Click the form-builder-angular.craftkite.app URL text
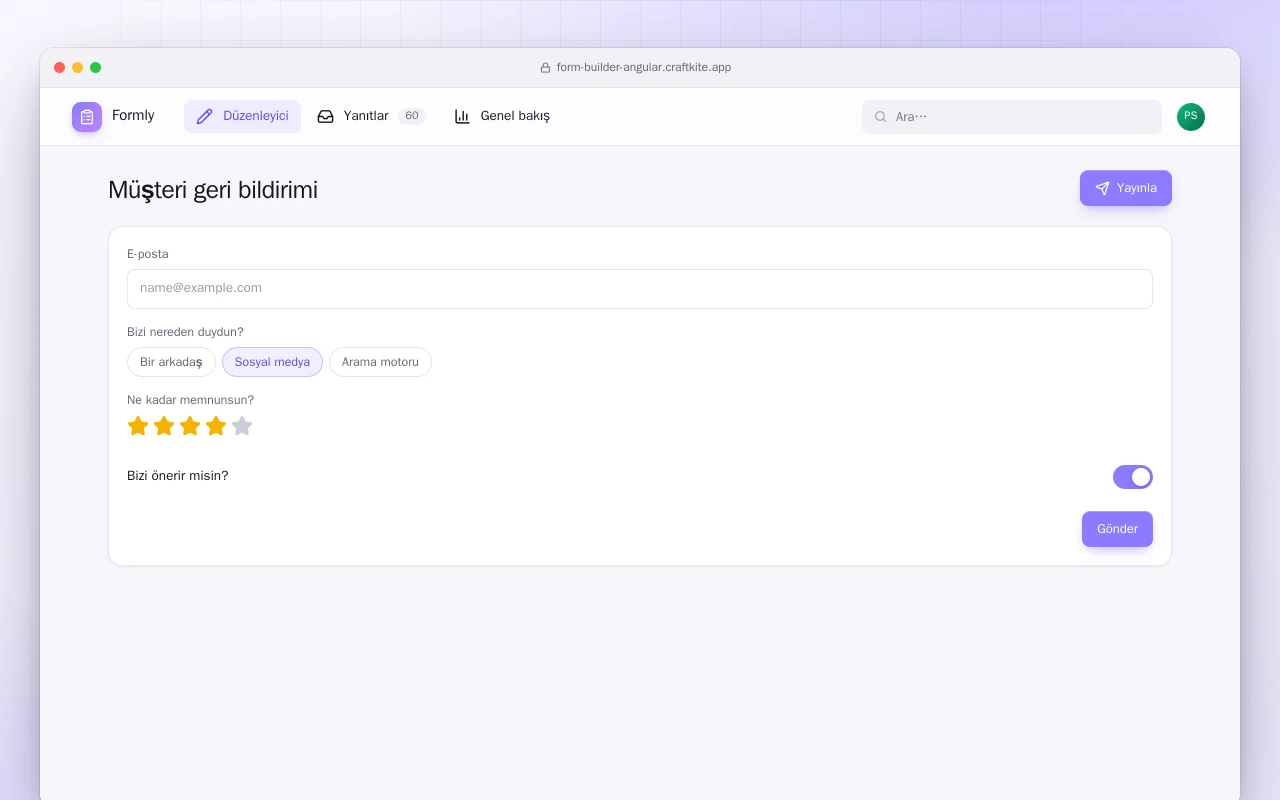 pos(644,68)
